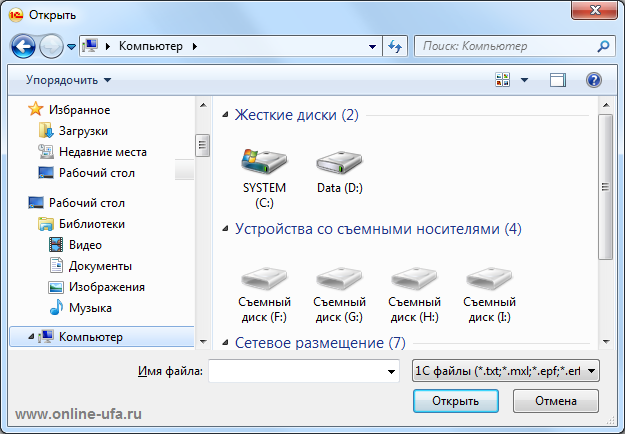Click the search magnifier icon
Image resolution: width=625 pixels, height=434 pixels.
pos(603,46)
